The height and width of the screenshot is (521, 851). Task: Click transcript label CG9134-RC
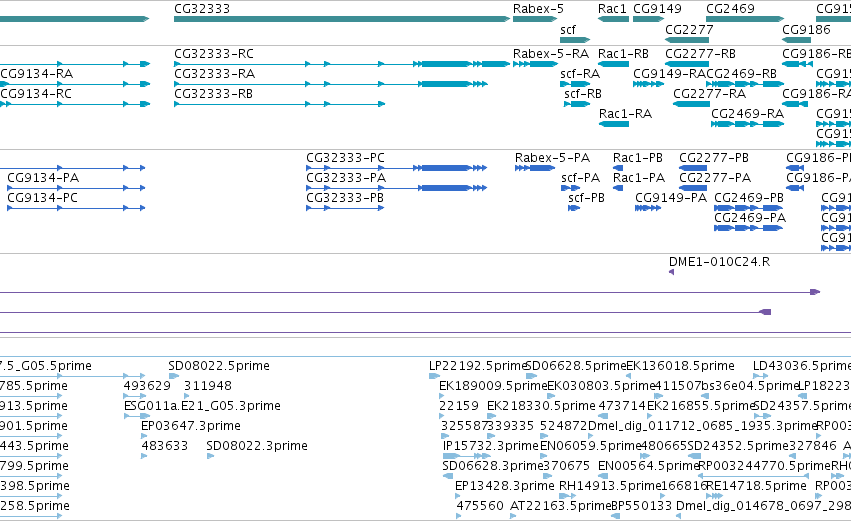coord(36,94)
